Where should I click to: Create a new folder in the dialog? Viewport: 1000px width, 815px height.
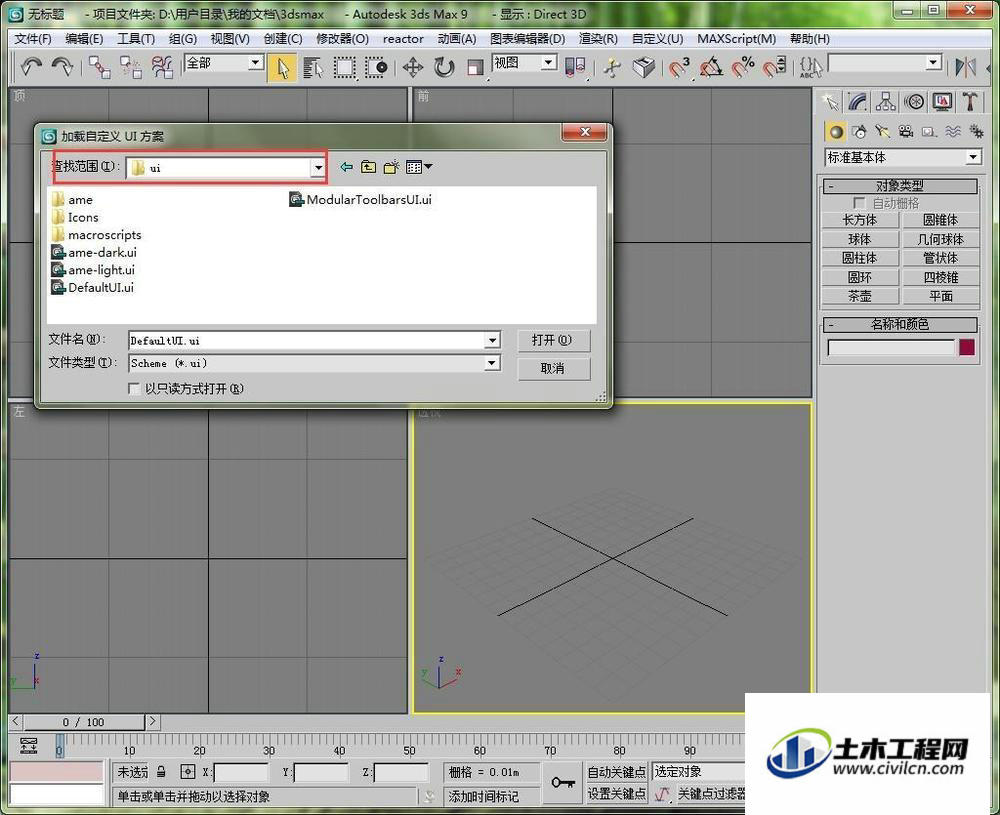pyautogui.click(x=391, y=167)
